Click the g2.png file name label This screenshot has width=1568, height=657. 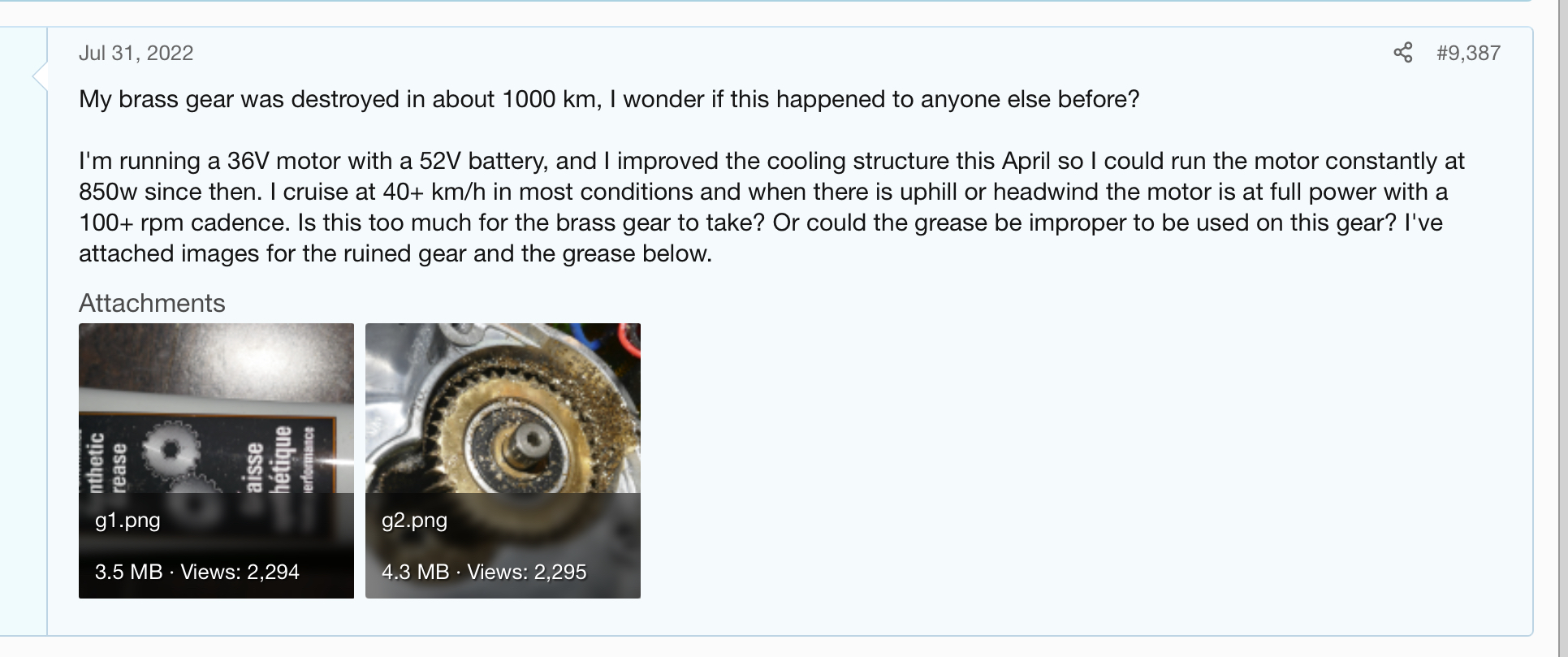pyautogui.click(x=414, y=520)
